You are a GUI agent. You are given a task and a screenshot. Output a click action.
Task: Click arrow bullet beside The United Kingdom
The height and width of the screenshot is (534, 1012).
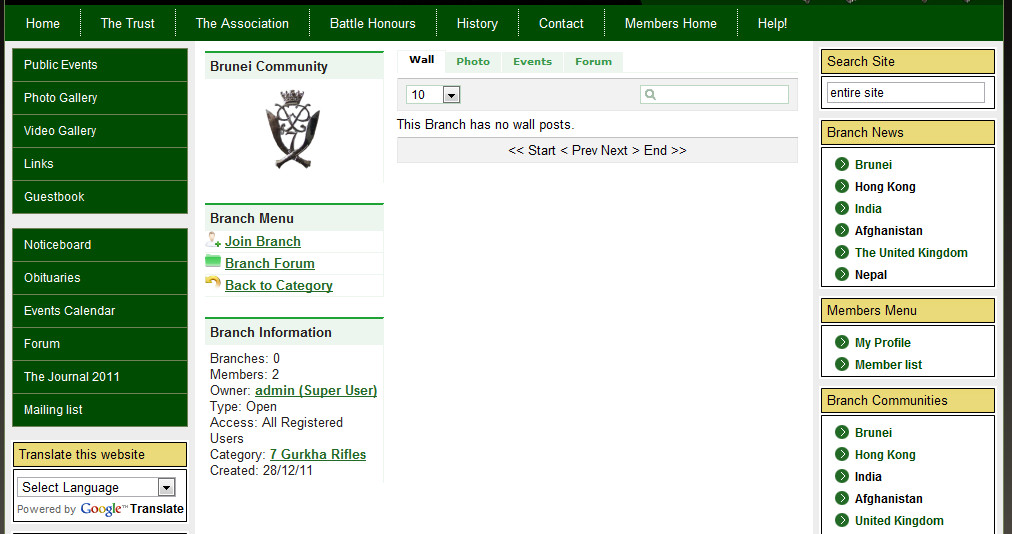pyautogui.click(x=842, y=252)
